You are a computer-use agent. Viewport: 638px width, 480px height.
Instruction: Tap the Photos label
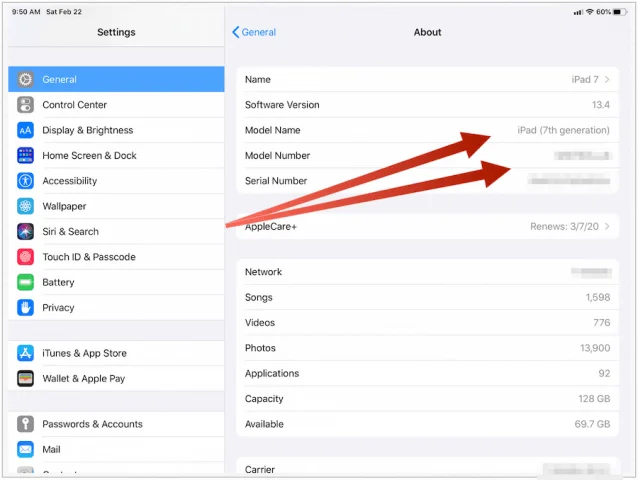260,348
